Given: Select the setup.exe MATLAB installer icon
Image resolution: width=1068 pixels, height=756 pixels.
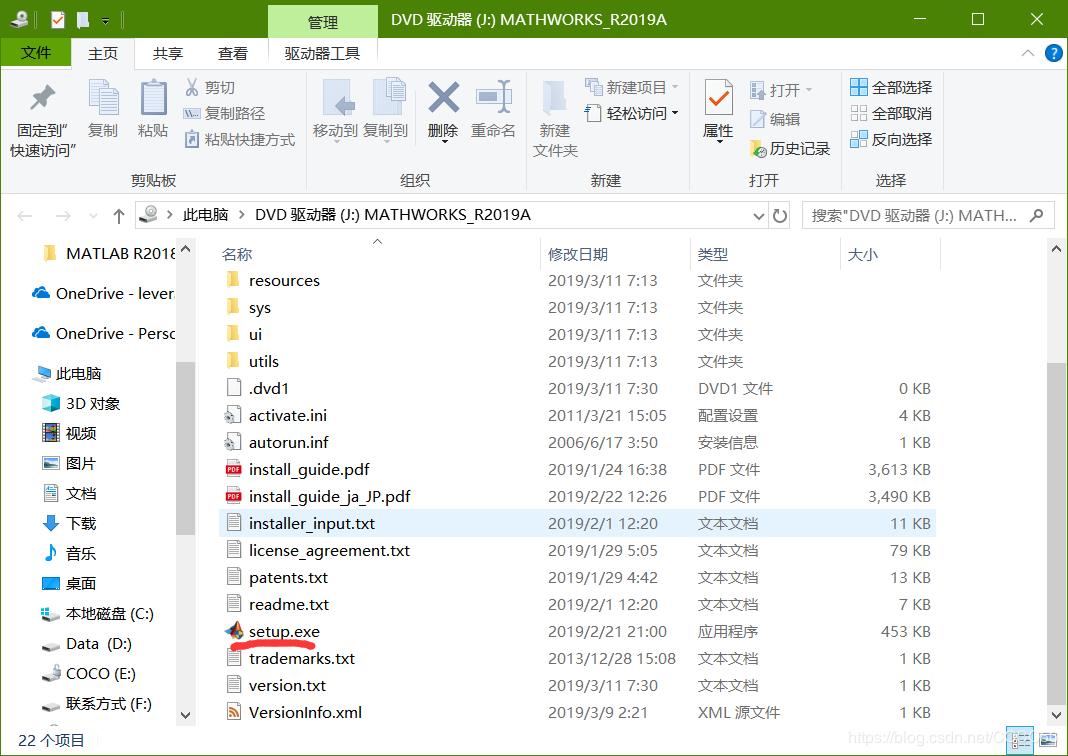Looking at the screenshot, I should click(234, 631).
